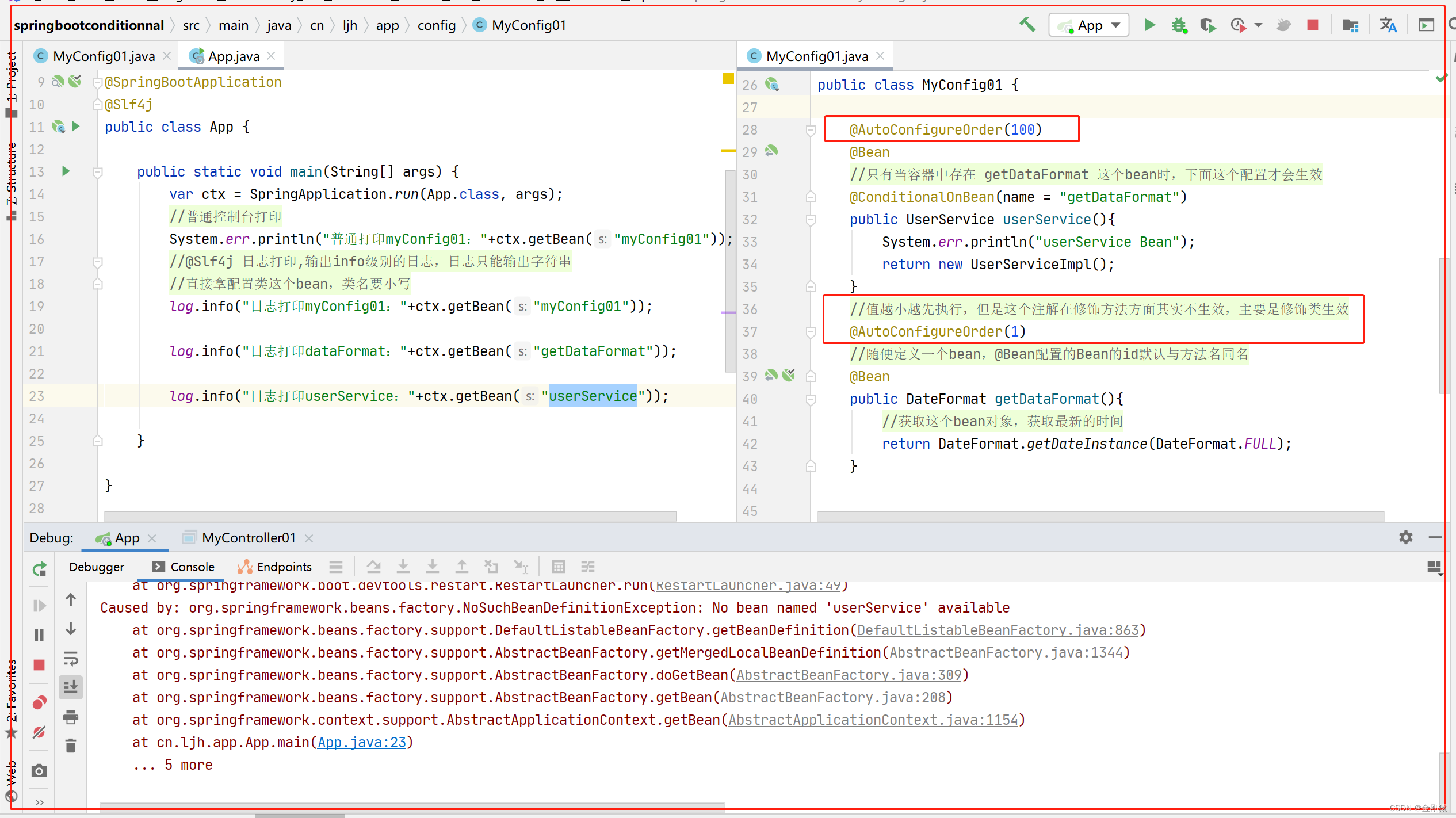Collapse main method fold marker on line 13
The image size is (1456, 818).
click(98, 172)
